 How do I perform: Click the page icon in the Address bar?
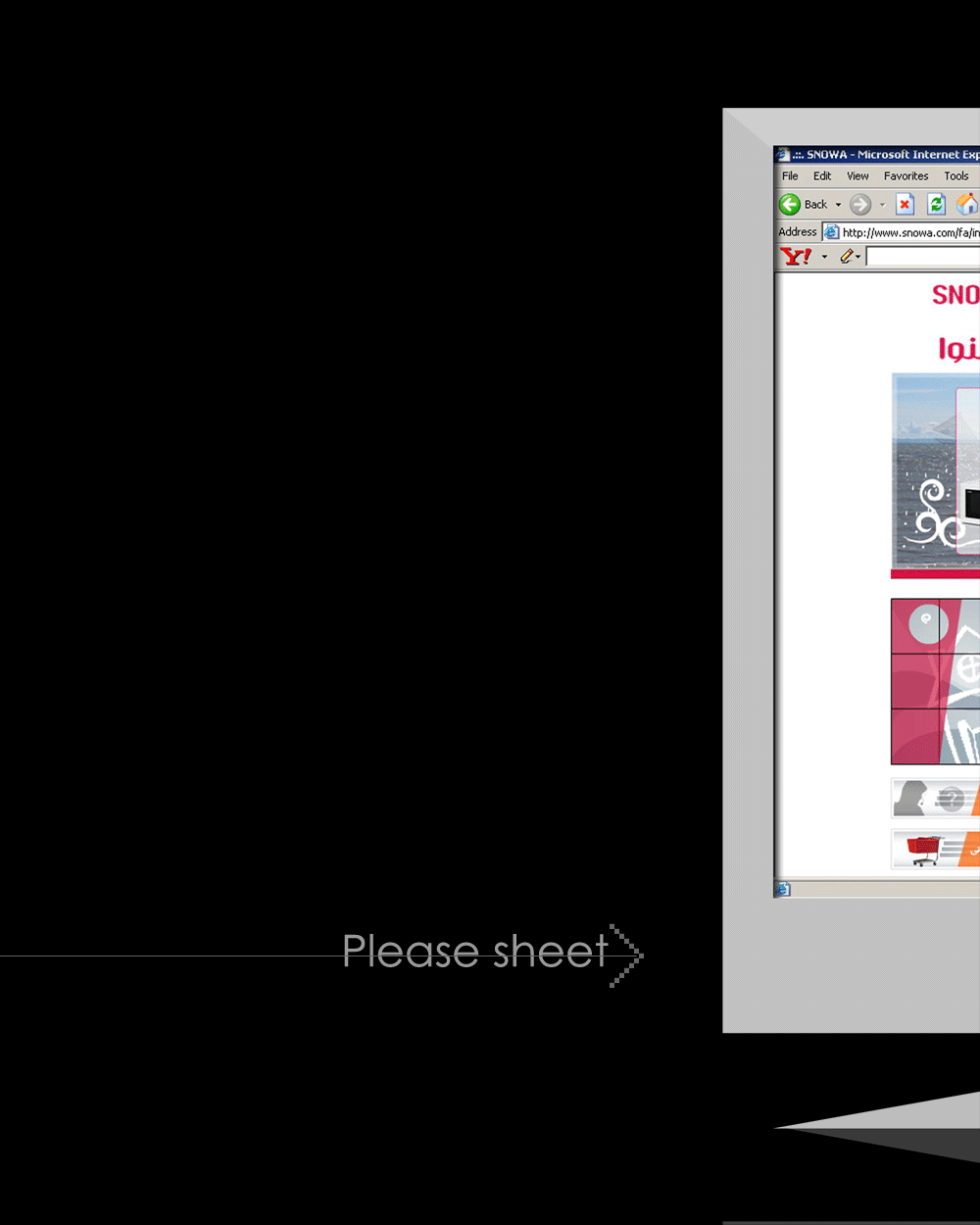(831, 232)
